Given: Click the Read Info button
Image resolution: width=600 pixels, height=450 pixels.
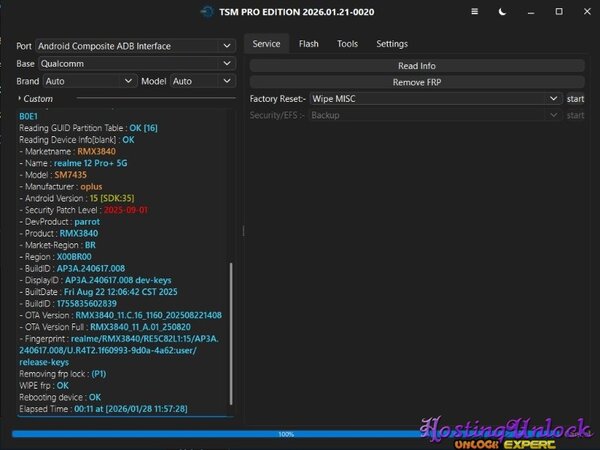Looking at the screenshot, I should click(x=416, y=66).
